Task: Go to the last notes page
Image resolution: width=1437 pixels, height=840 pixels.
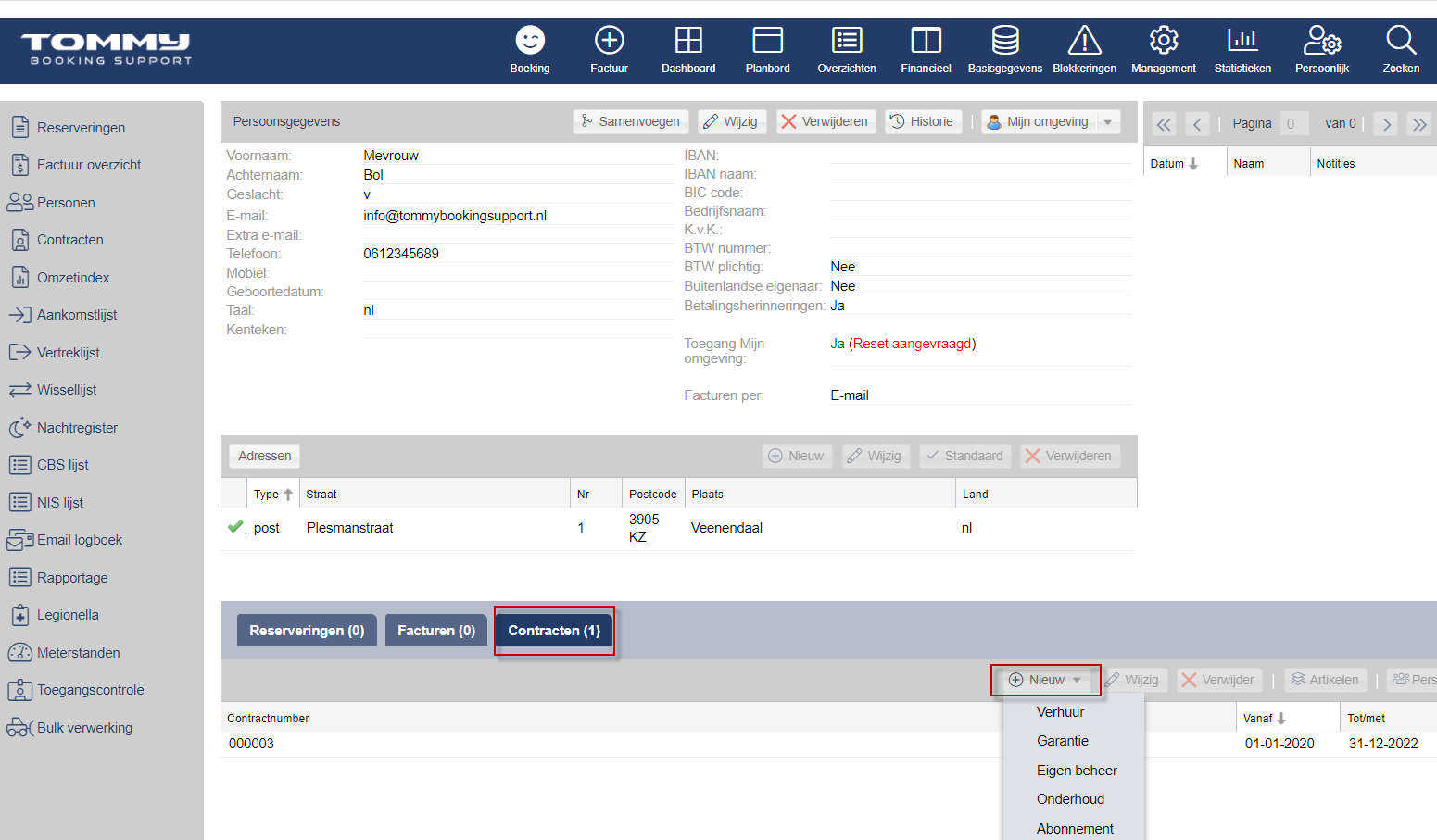Action: (x=1419, y=124)
